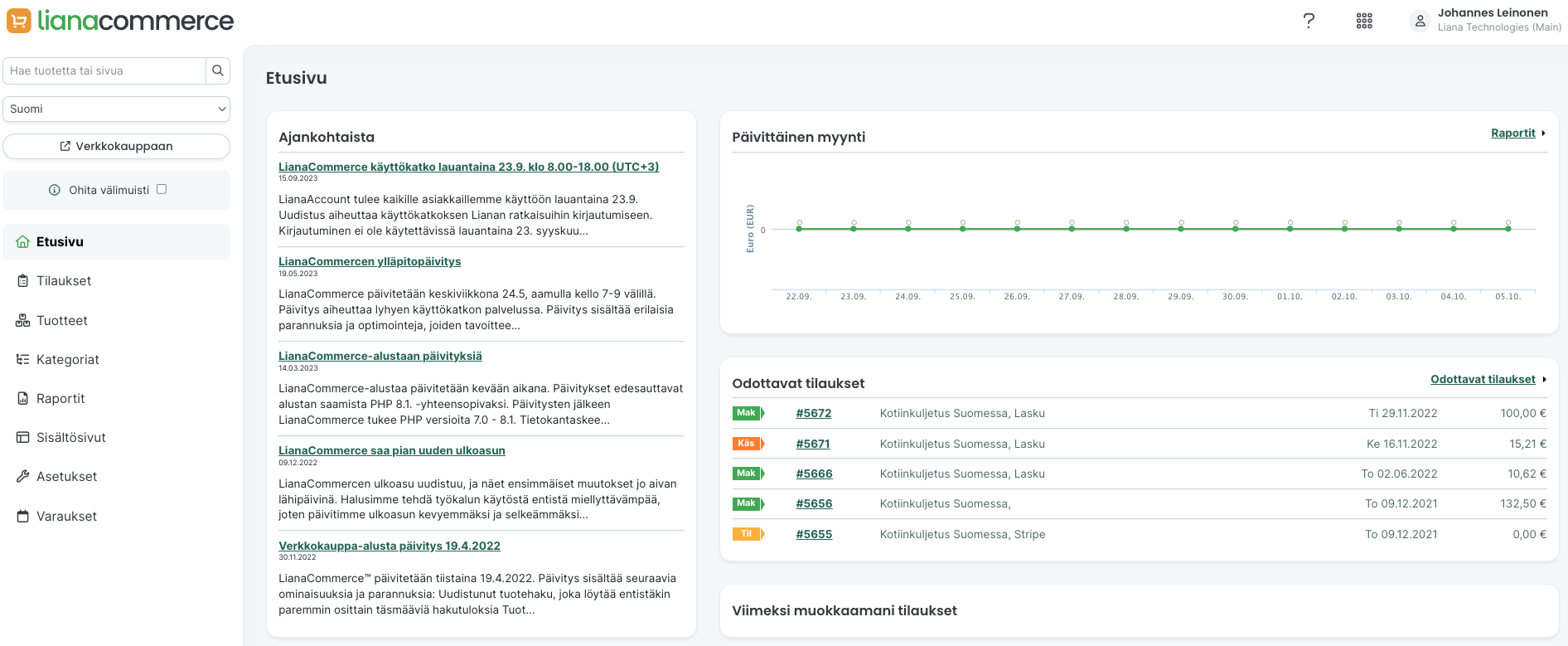The height and width of the screenshot is (646, 1568).
Task: Open the käyttökatko lauantaina 23.9. news link
Action: pos(469,167)
